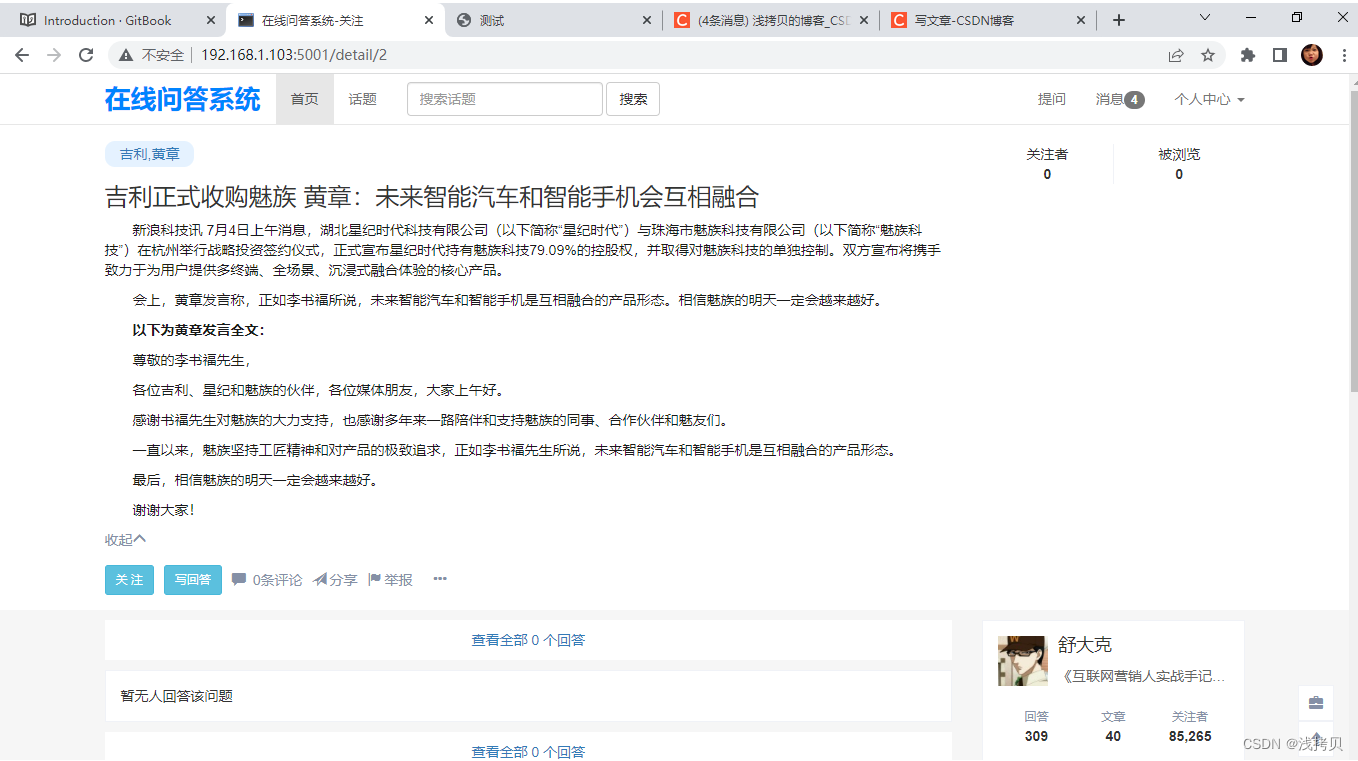Click the back-to-top arrow icon
The image size is (1358, 761).
coord(1316,738)
